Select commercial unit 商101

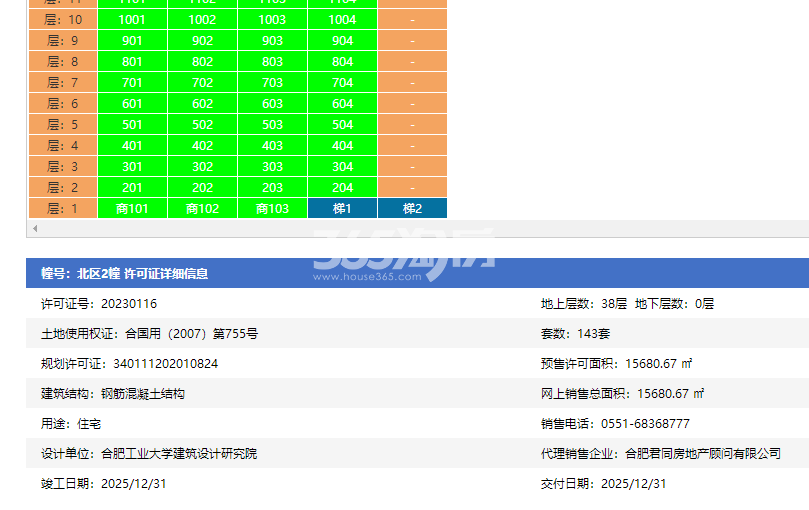pos(132,209)
